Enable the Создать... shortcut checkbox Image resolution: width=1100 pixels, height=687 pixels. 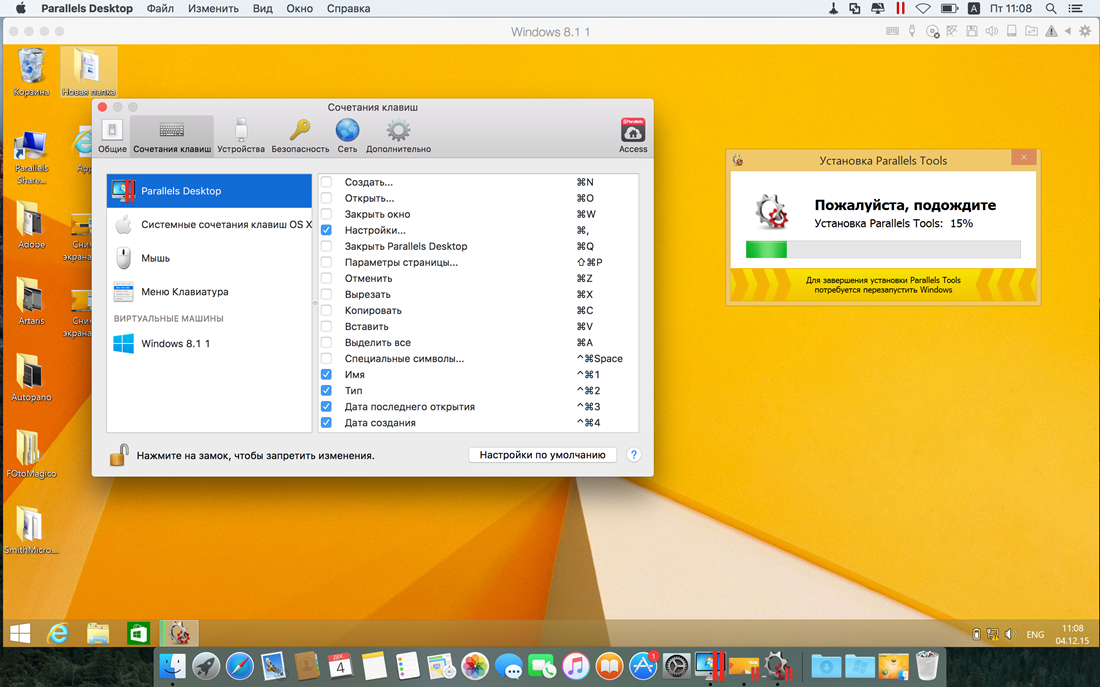tap(326, 182)
